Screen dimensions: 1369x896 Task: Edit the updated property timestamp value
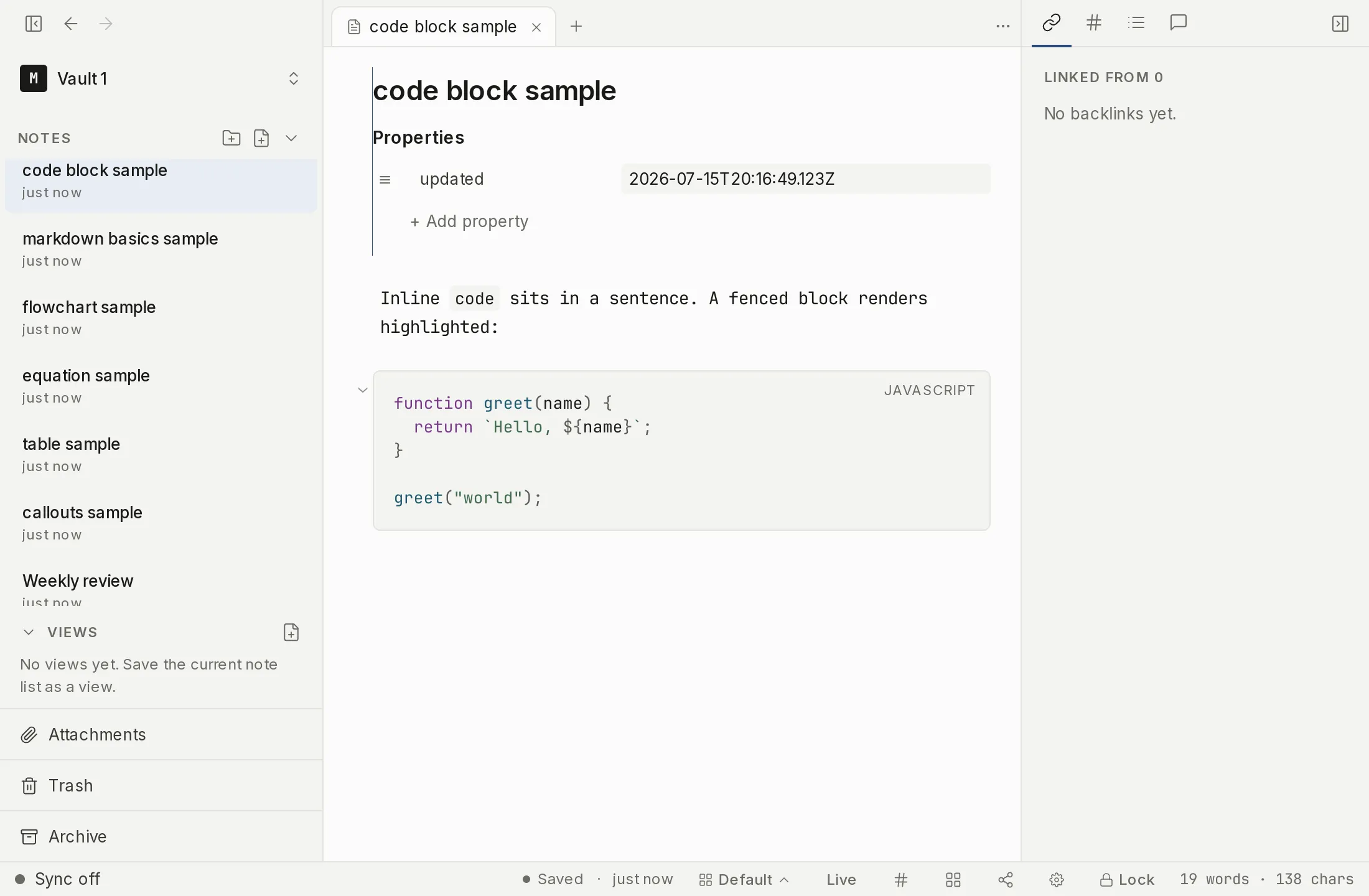click(x=806, y=179)
